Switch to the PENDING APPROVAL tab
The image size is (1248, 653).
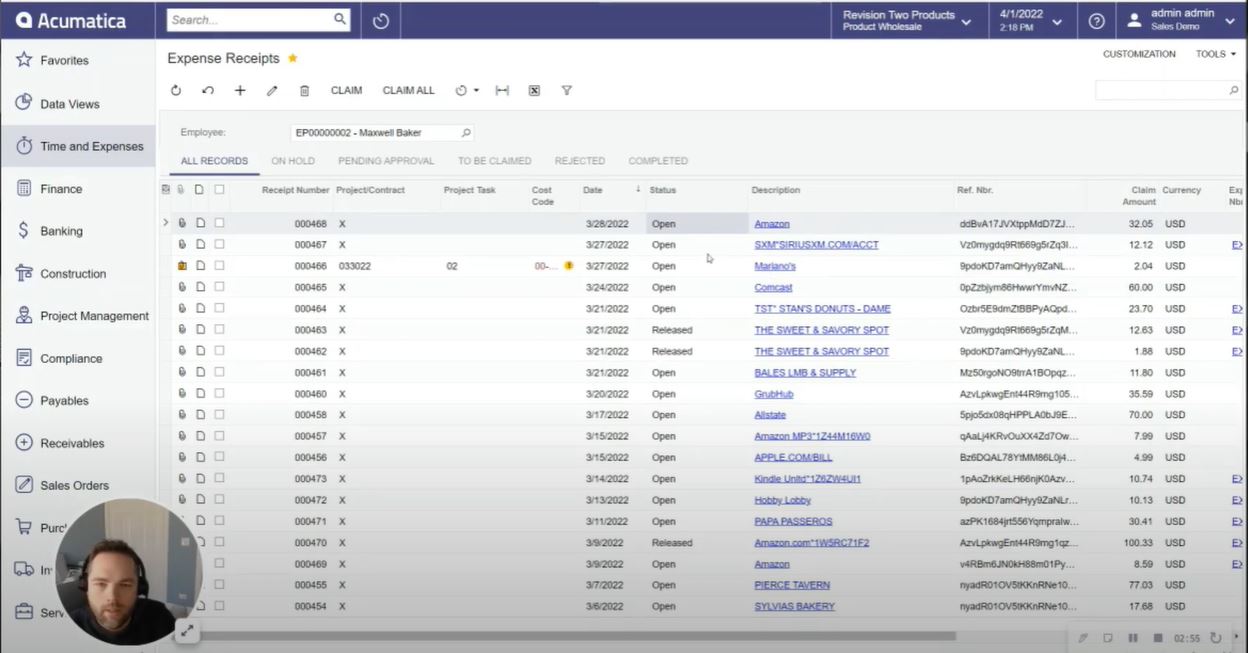coord(386,161)
